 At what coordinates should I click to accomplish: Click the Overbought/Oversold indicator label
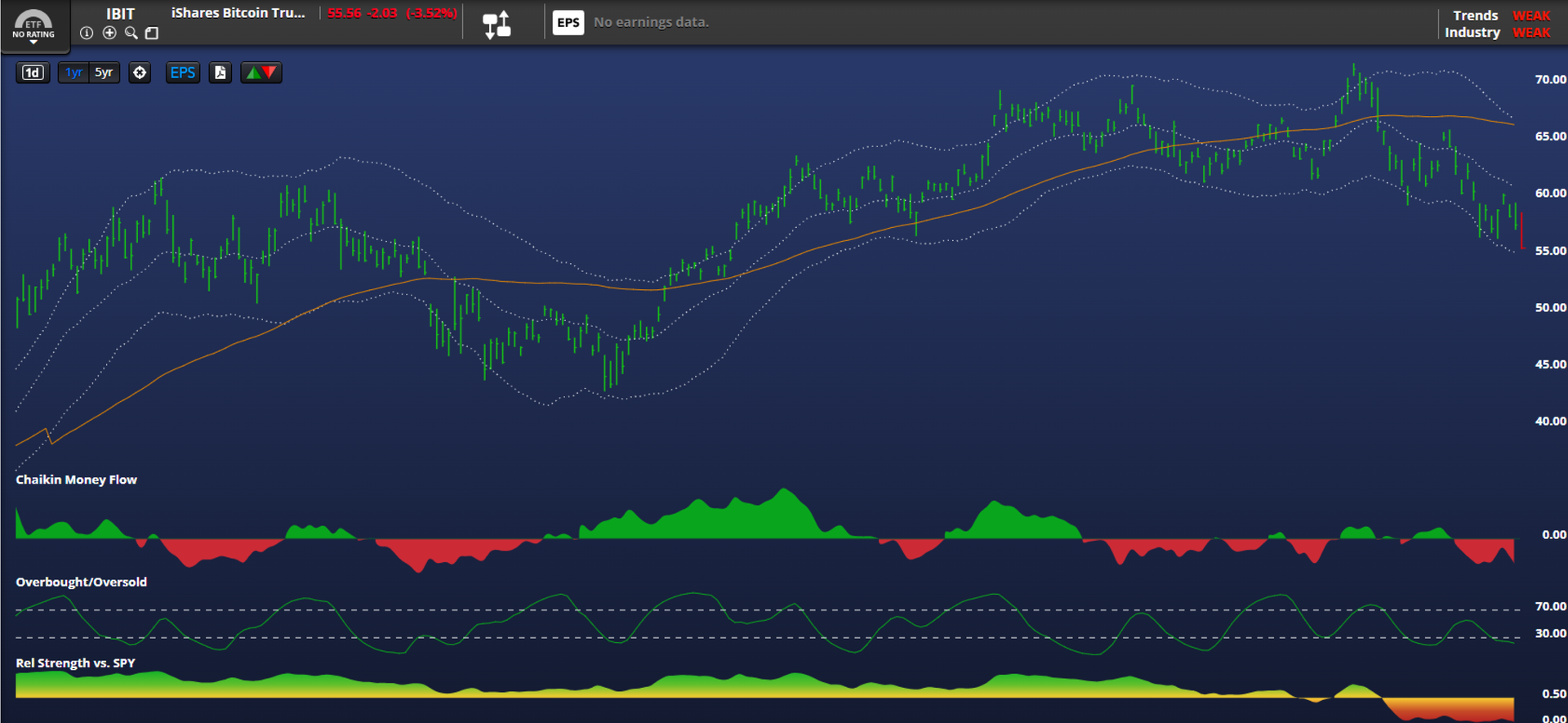click(81, 582)
